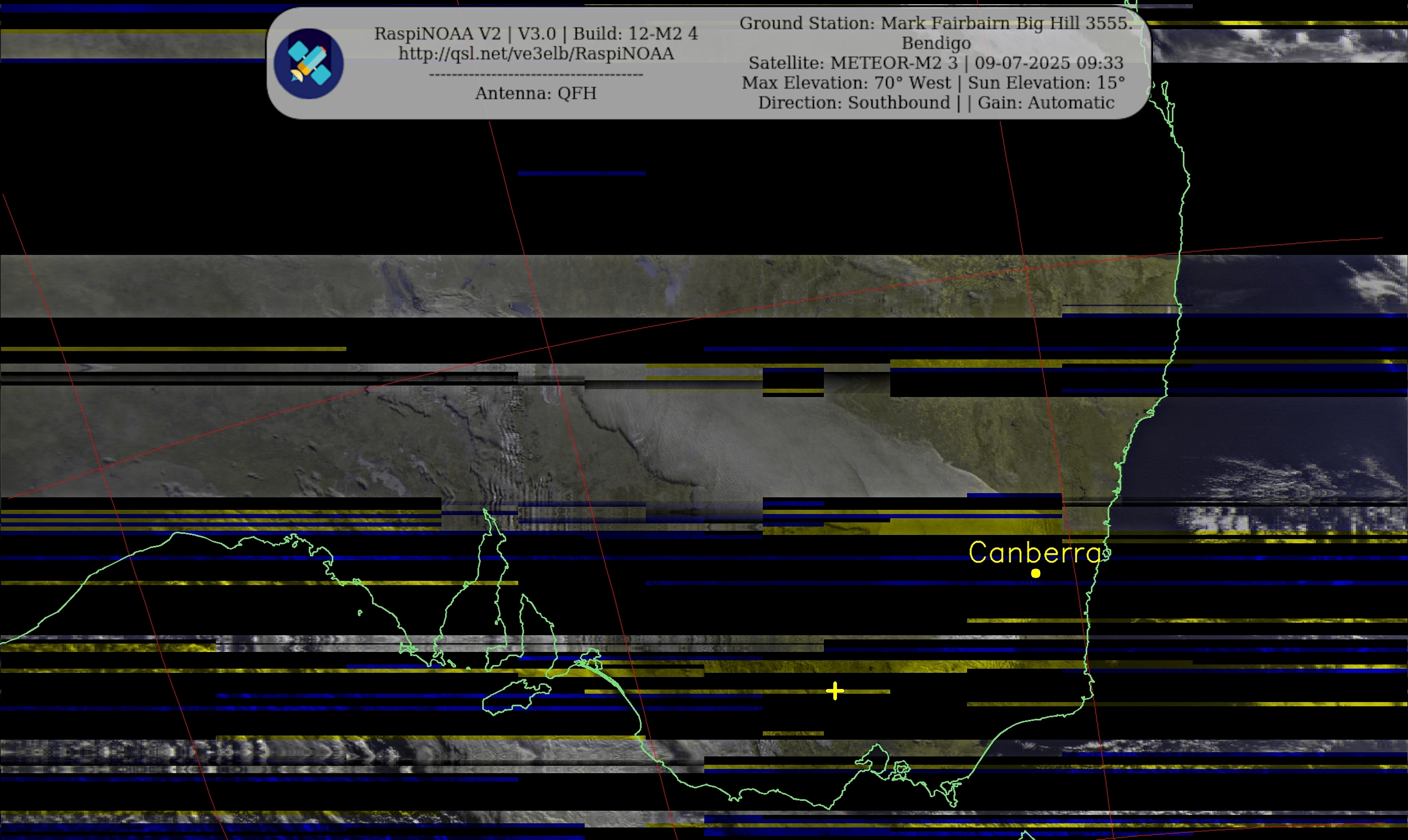The height and width of the screenshot is (840, 1408).
Task: Select the Gain: Automatic text
Action: pos(1046,102)
